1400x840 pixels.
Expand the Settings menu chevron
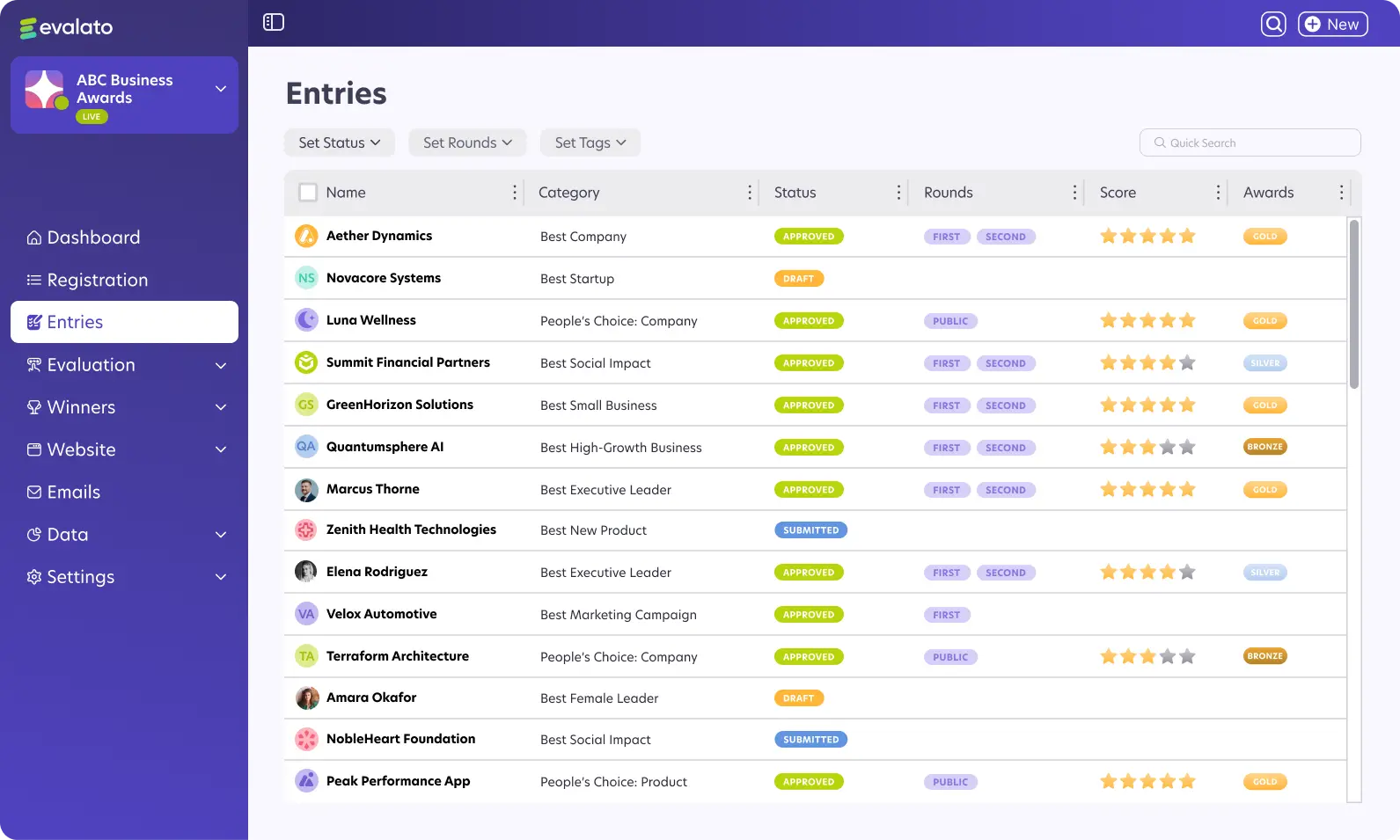click(x=221, y=577)
